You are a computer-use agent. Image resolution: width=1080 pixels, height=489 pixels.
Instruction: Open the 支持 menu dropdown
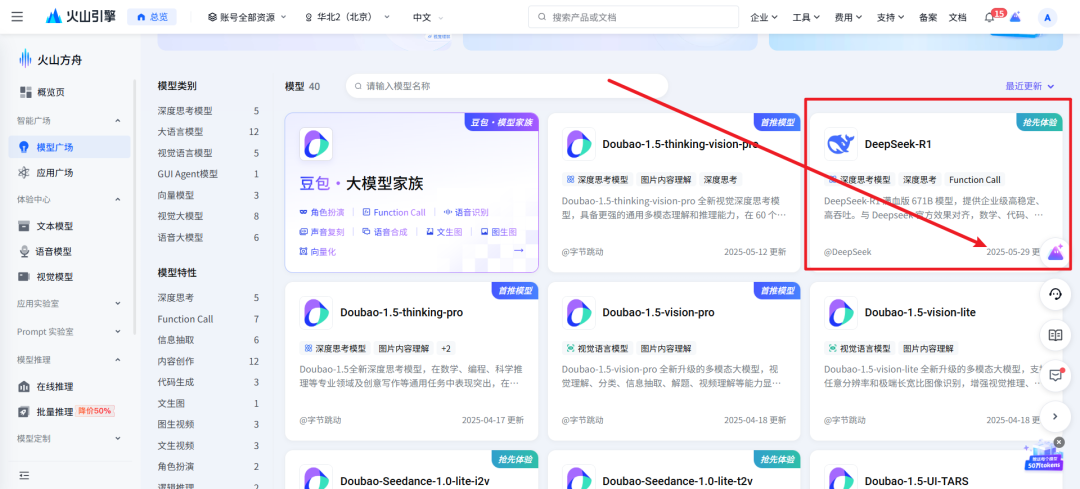tap(890, 17)
